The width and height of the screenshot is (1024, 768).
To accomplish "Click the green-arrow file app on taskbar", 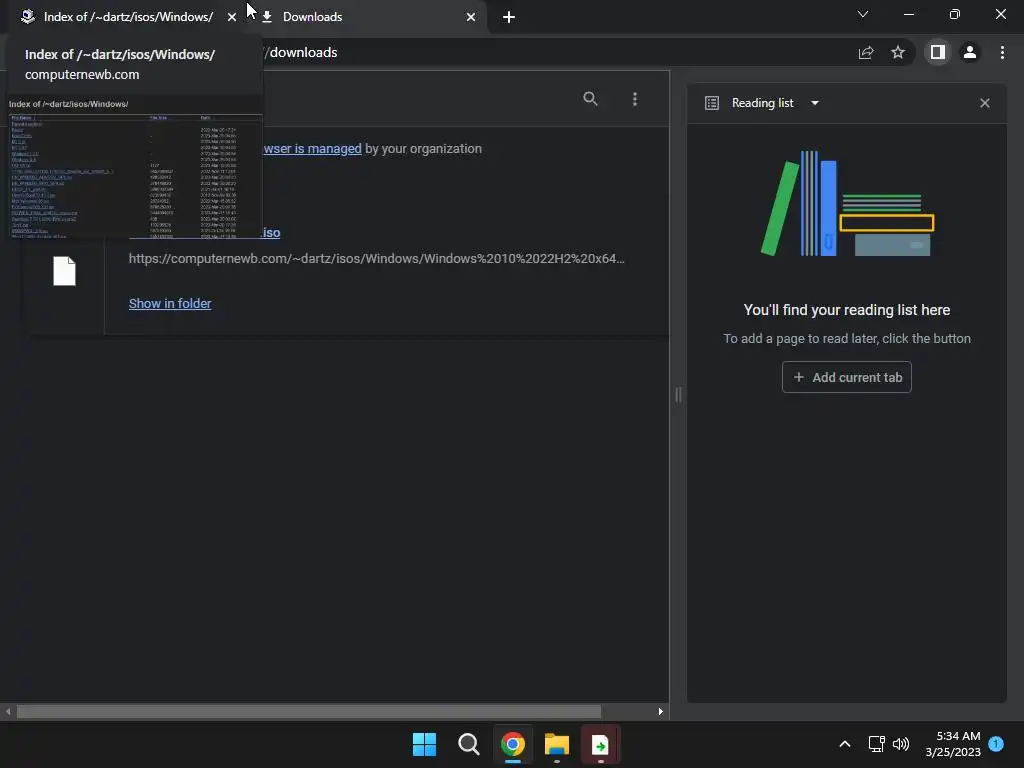I will (600, 744).
